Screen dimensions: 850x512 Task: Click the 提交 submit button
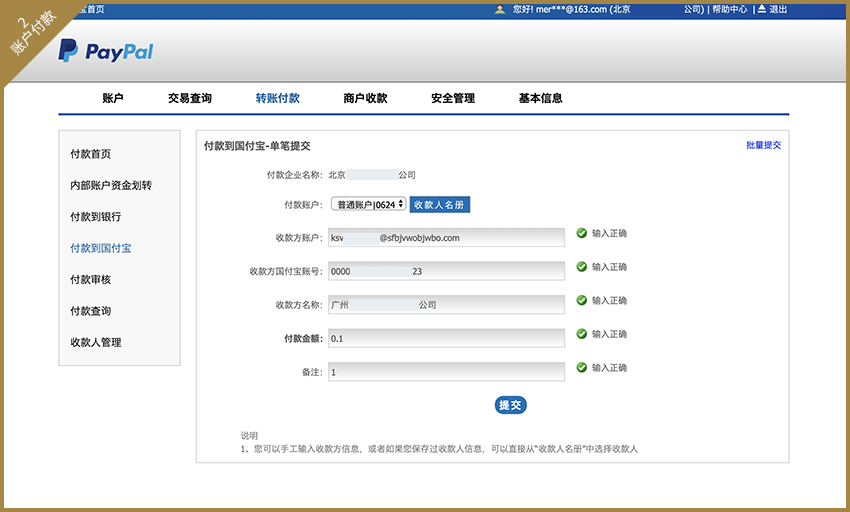coord(510,405)
